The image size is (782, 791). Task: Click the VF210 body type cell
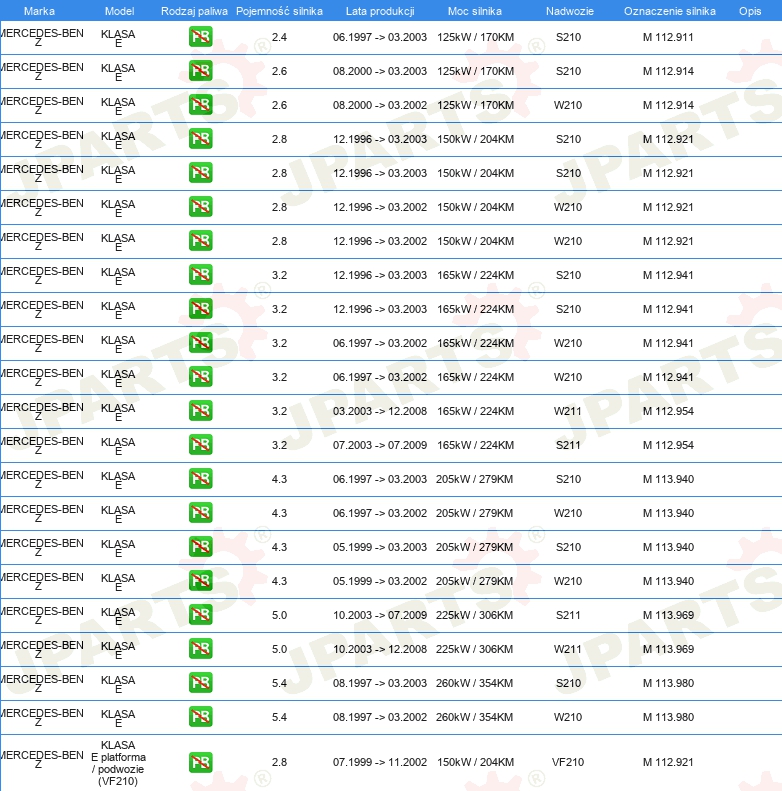pos(568,763)
